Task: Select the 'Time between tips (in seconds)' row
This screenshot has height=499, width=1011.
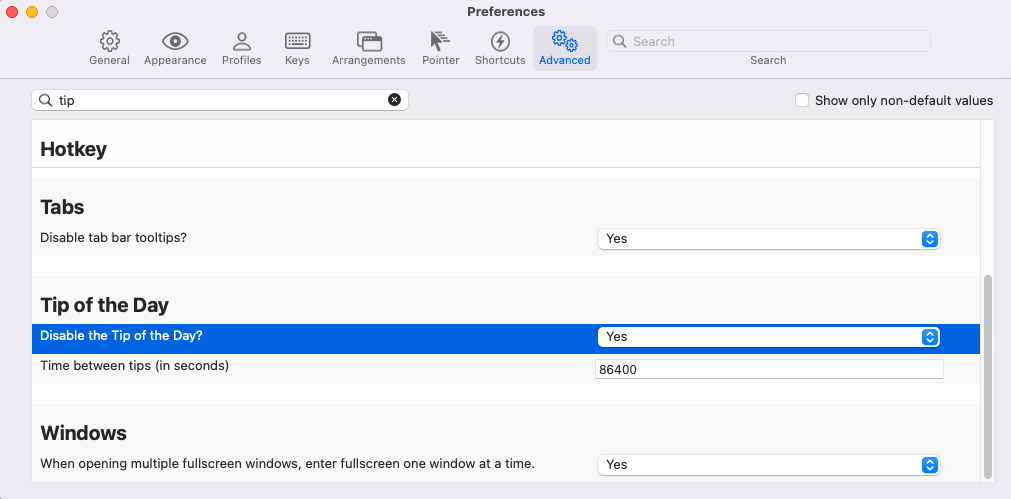Action: tap(506, 369)
